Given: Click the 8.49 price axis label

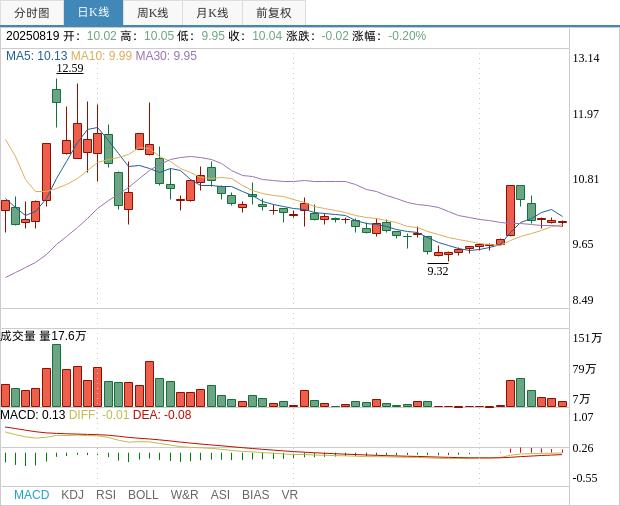Looking at the screenshot, I should (583, 300).
